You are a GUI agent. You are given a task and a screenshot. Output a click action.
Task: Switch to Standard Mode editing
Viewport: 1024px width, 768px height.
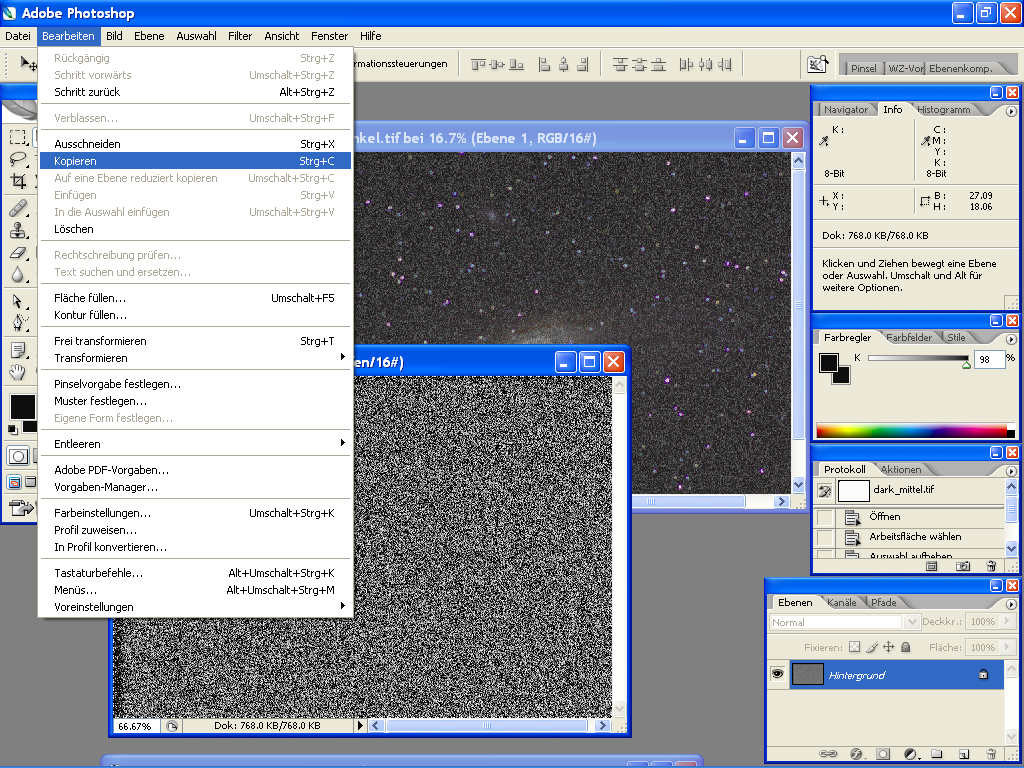(18, 456)
